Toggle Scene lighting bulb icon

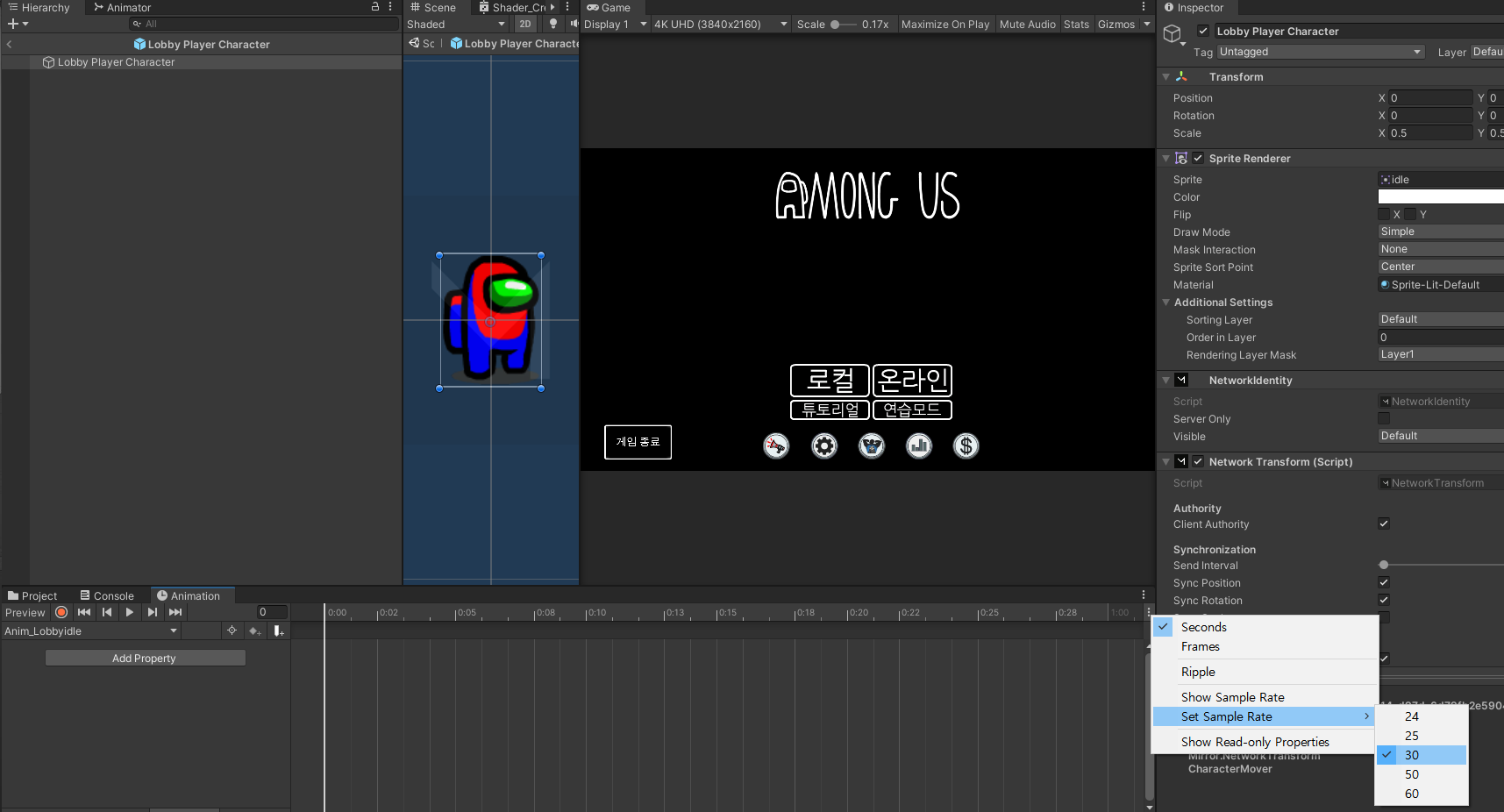click(x=553, y=25)
